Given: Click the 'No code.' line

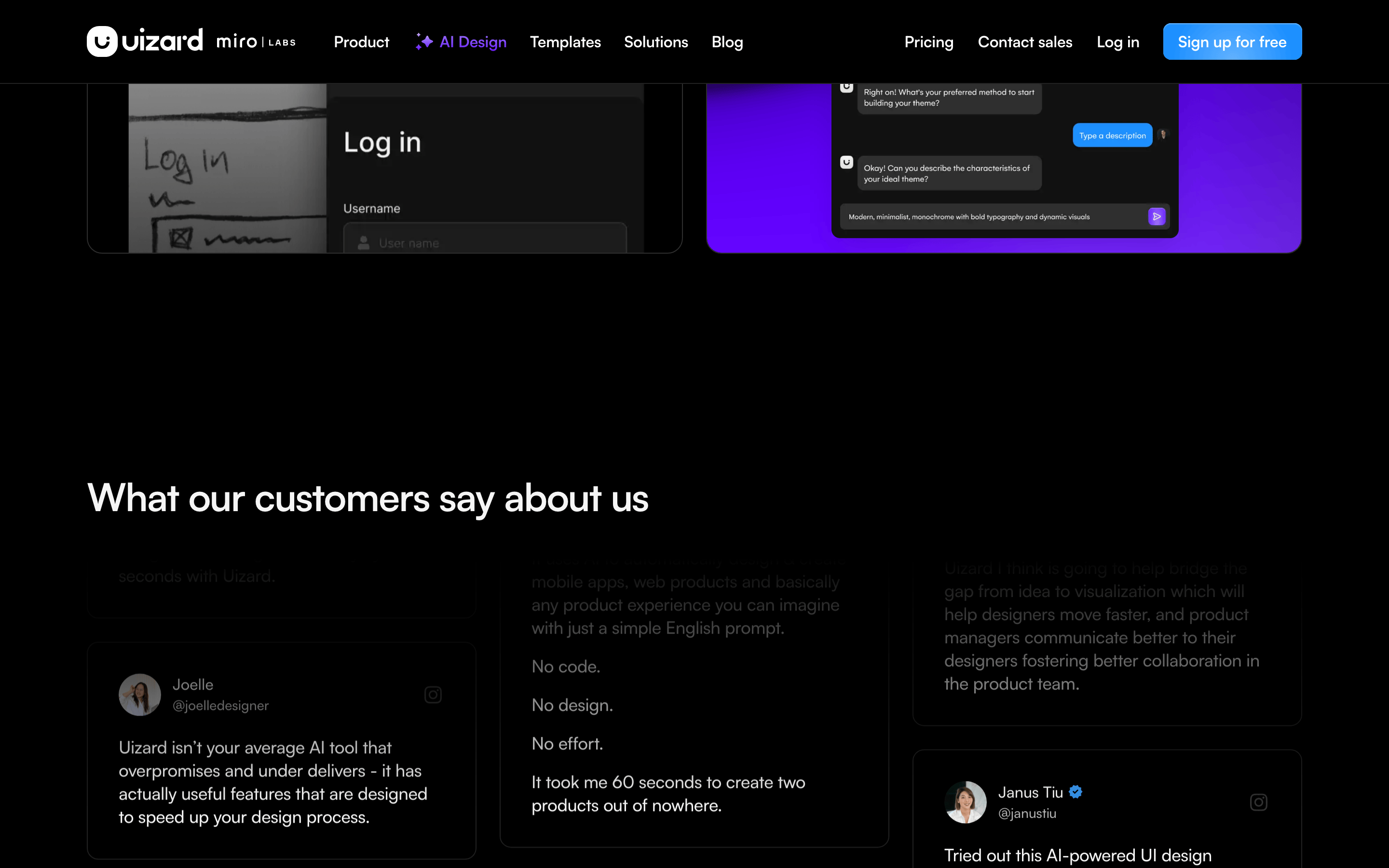Looking at the screenshot, I should click(x=566, y=666).
